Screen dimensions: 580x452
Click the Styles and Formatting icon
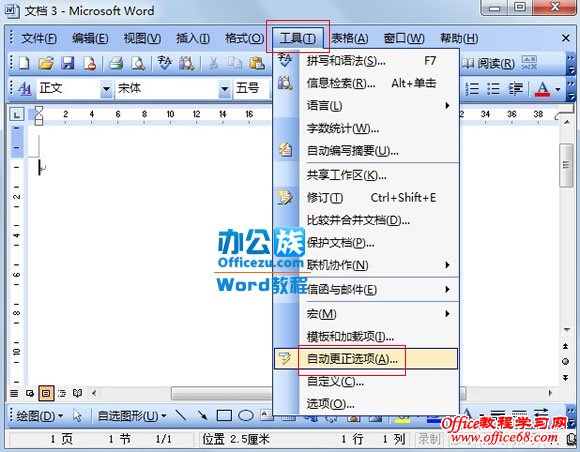24,88
